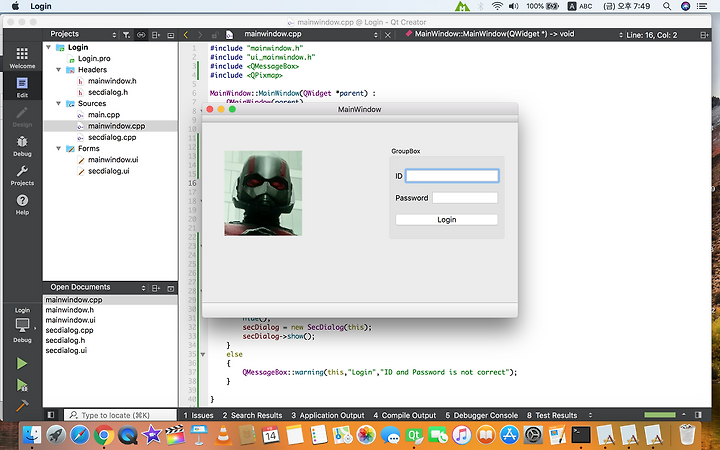This screenshot has width=720, height=450.
Task: Open the Projects mode with wrench icon
Action: [22, 175]
